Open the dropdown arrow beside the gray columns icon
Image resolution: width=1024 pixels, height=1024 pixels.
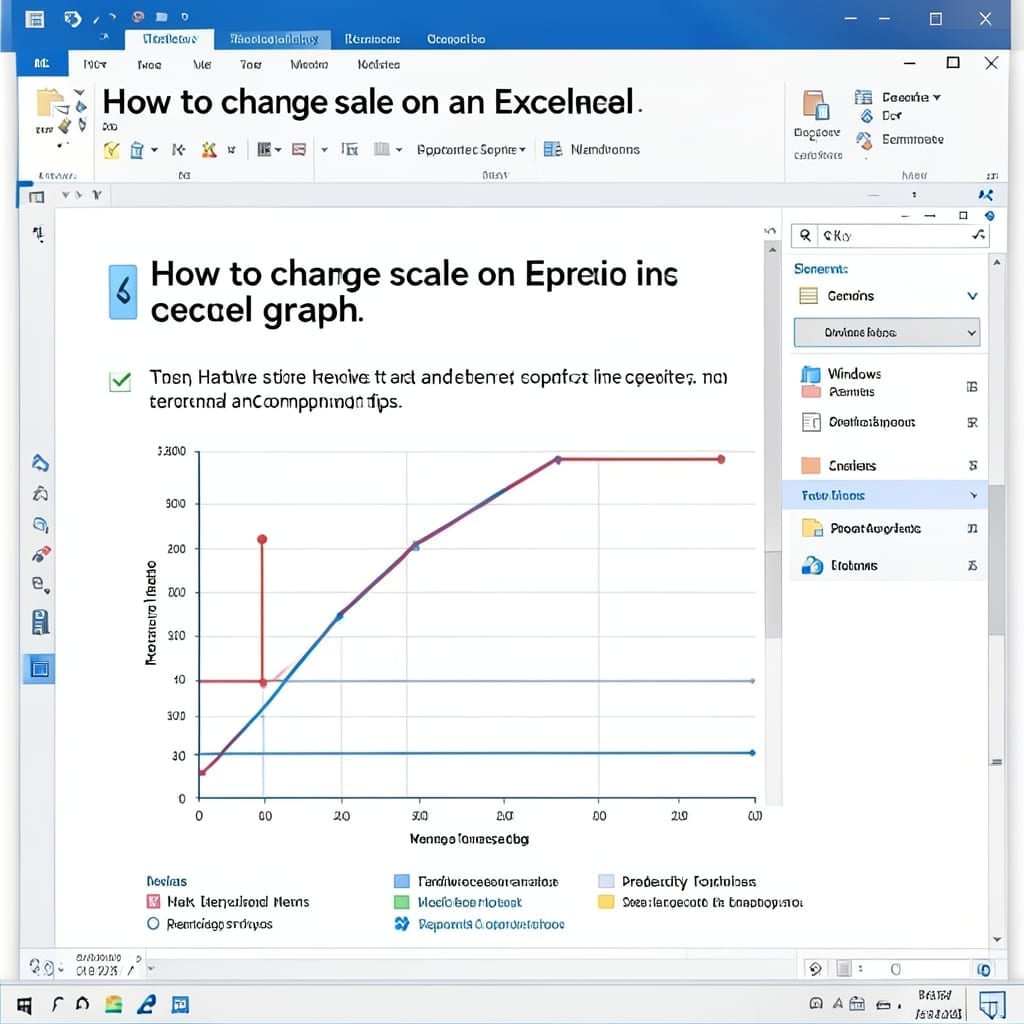(399, 150)
